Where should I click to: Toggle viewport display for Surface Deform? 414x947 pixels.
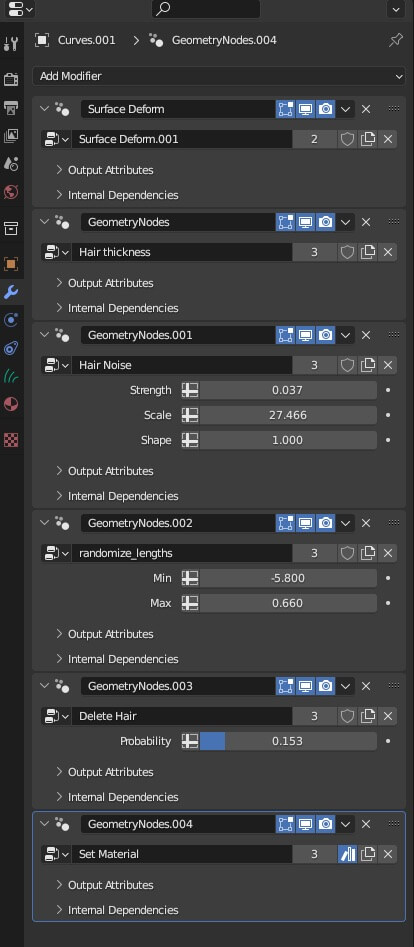pos(305,109)
